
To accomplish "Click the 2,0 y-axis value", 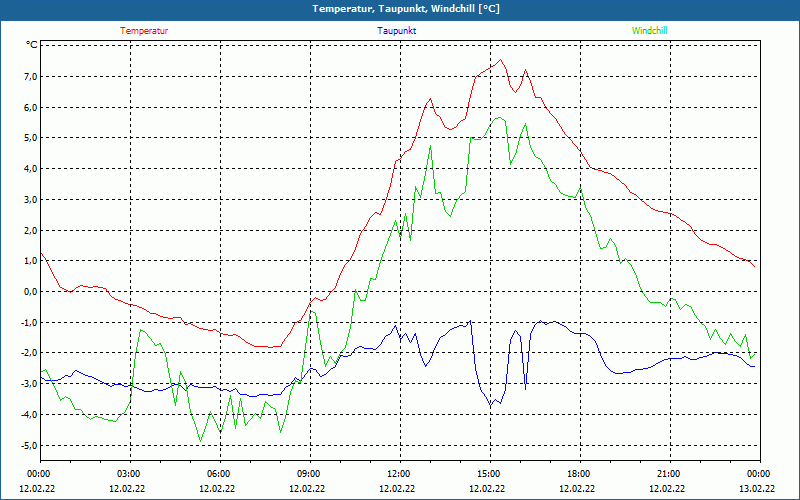I will click(31, 230).
